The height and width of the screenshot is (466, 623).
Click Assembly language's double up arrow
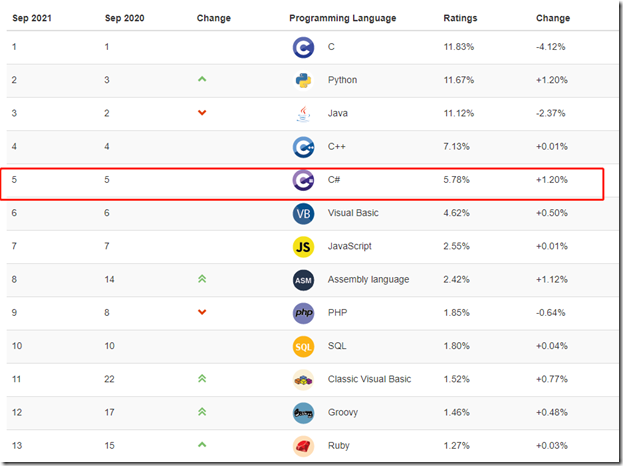tap(202, 279)
